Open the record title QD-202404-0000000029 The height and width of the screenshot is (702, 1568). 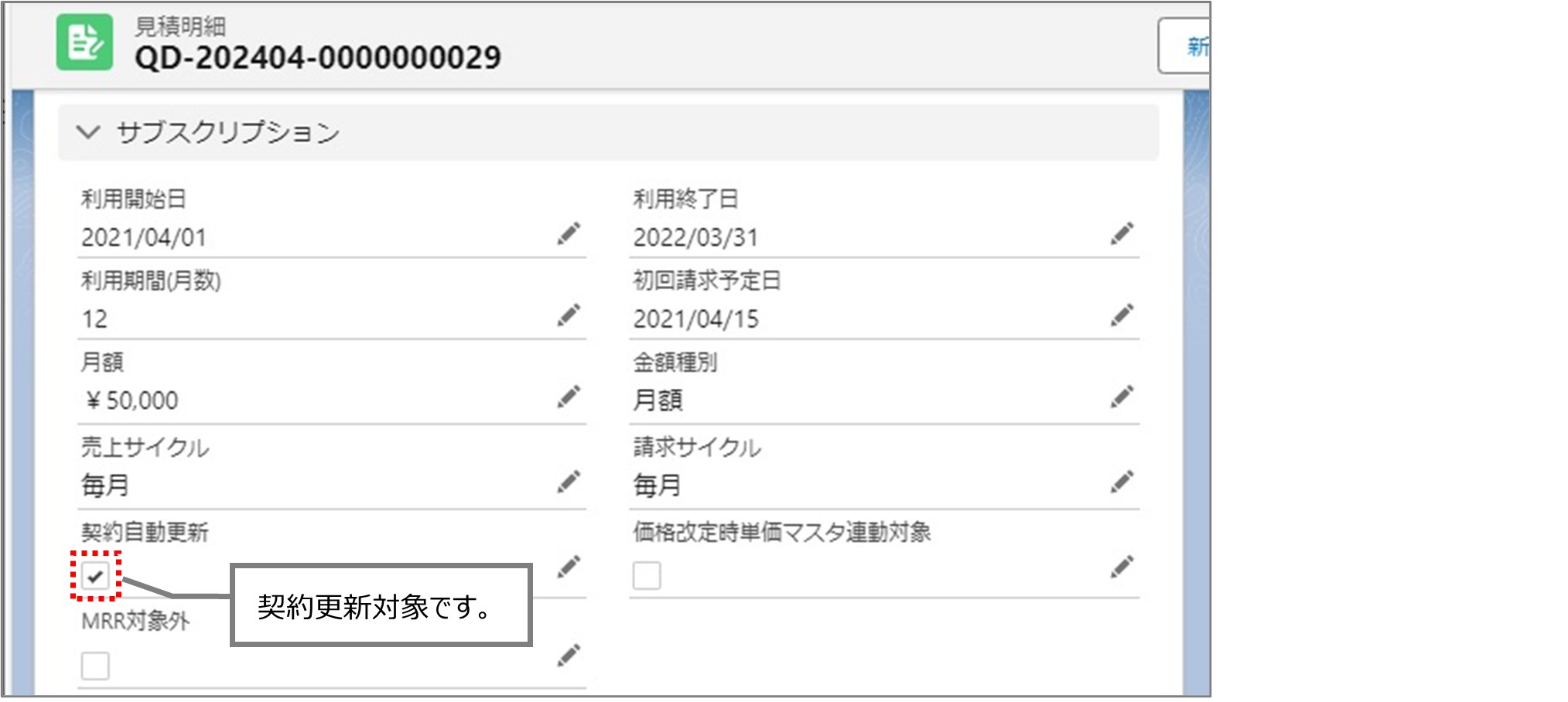[x=317, y=56]
